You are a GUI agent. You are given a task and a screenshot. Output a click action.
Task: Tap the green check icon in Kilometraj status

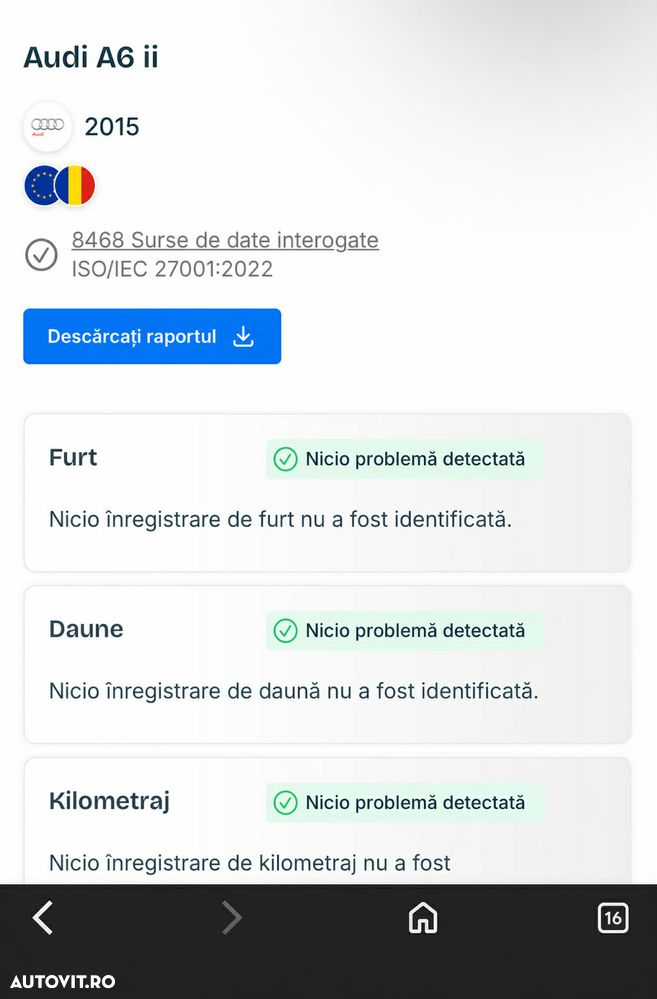click(286, 802)
